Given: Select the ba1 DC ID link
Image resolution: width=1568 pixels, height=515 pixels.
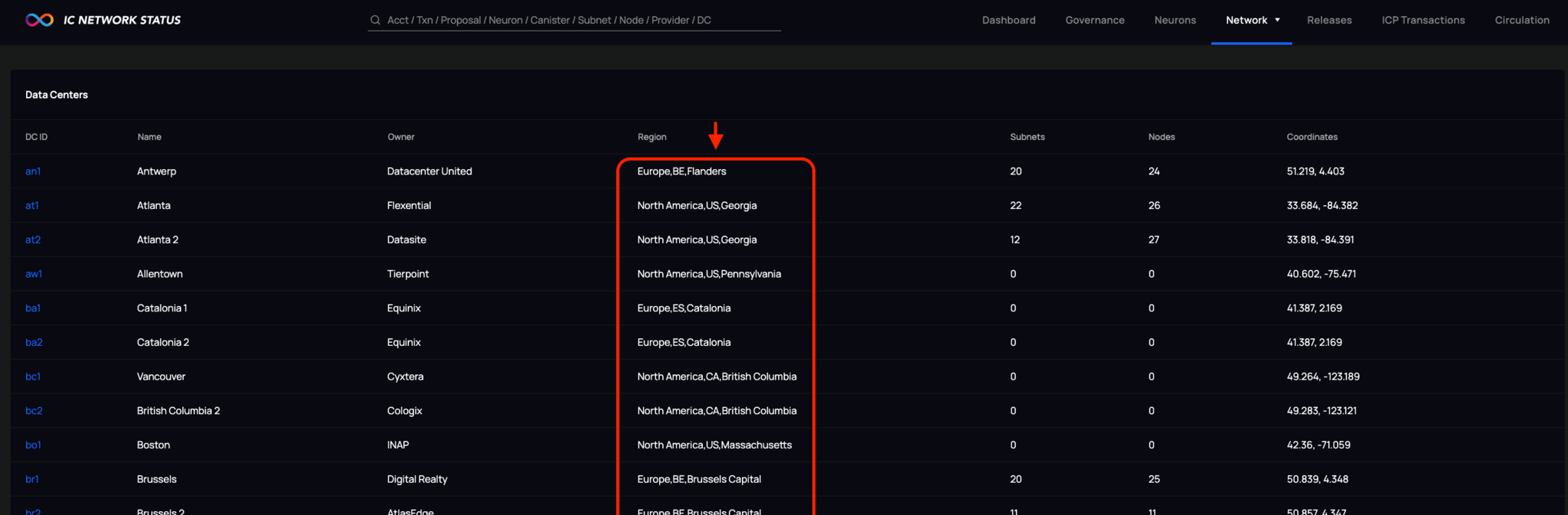Looking at the screenshot, I should (x=33, y=308).
